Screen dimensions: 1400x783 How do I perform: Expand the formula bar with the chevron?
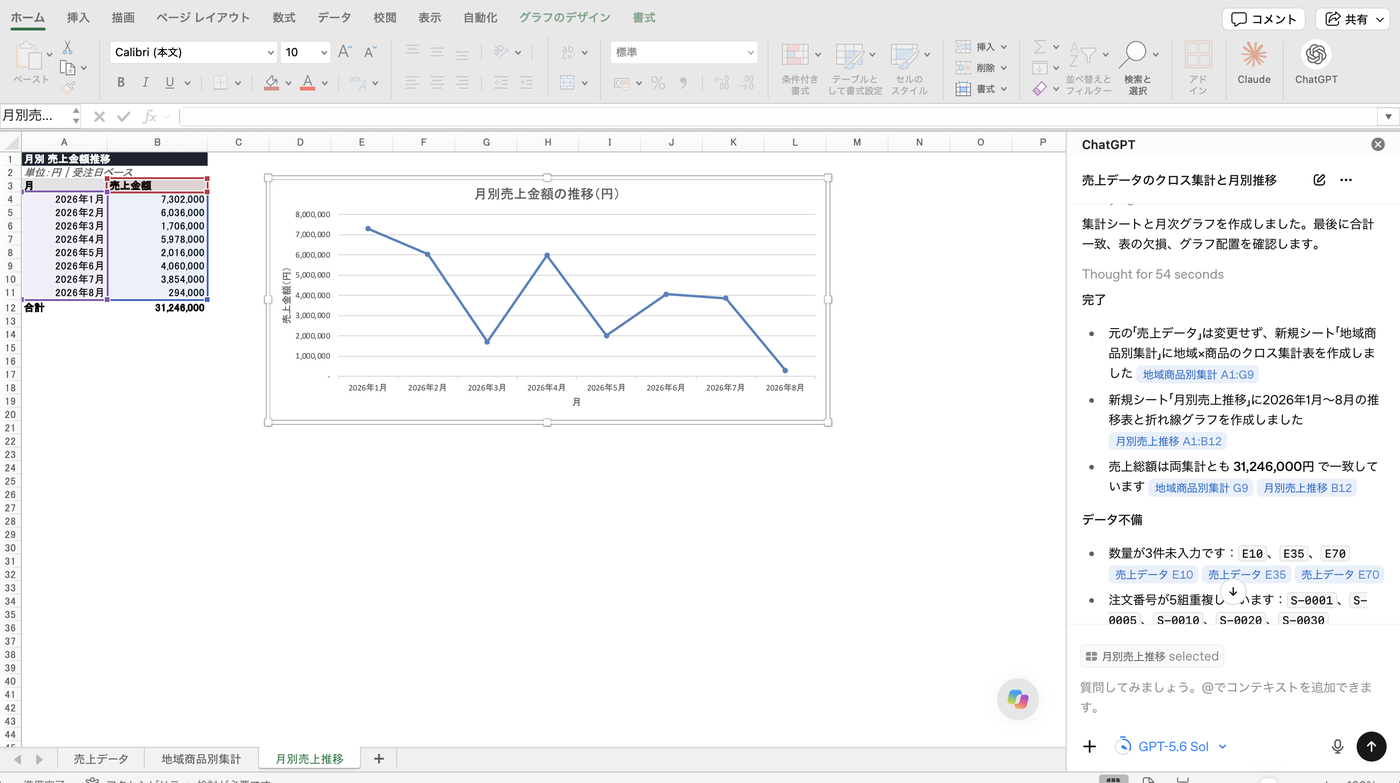(1387, 117)
